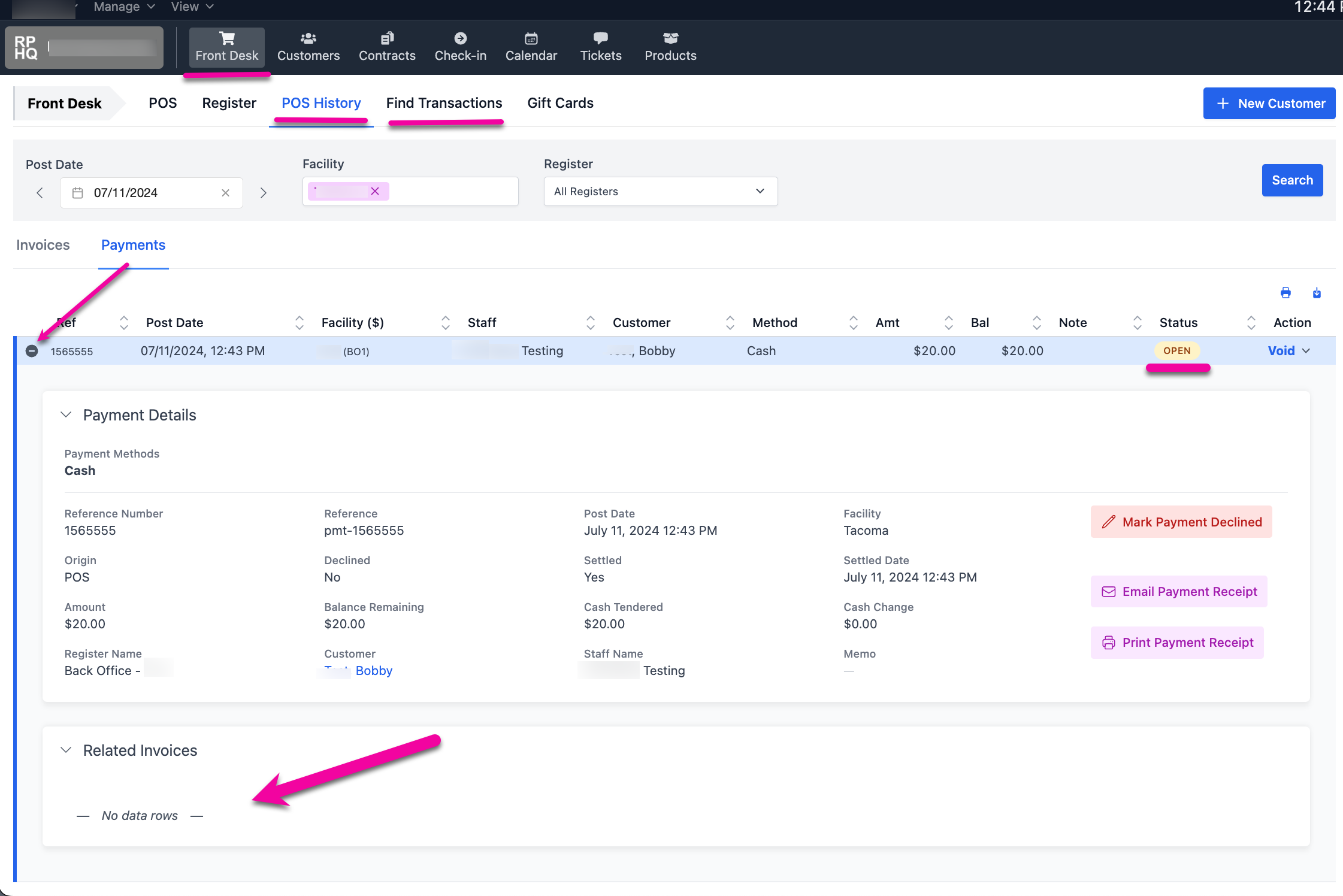Click Mark Payment Declined
Screen dimensions: 1343x896
(x=1181, y=522)
